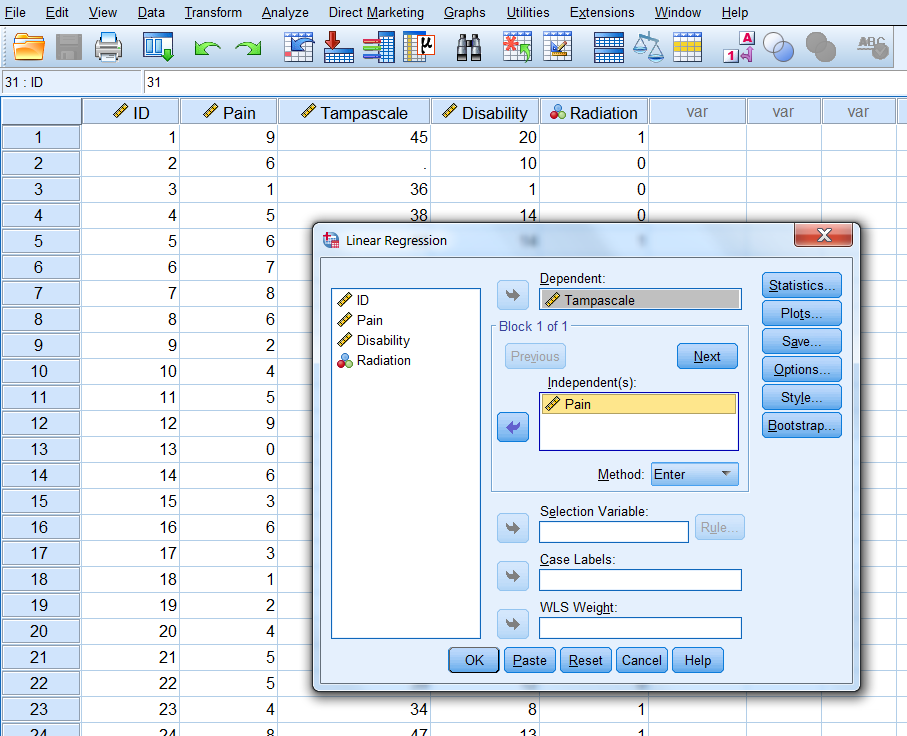Click the Print toolbar icon

click(108, 47)
